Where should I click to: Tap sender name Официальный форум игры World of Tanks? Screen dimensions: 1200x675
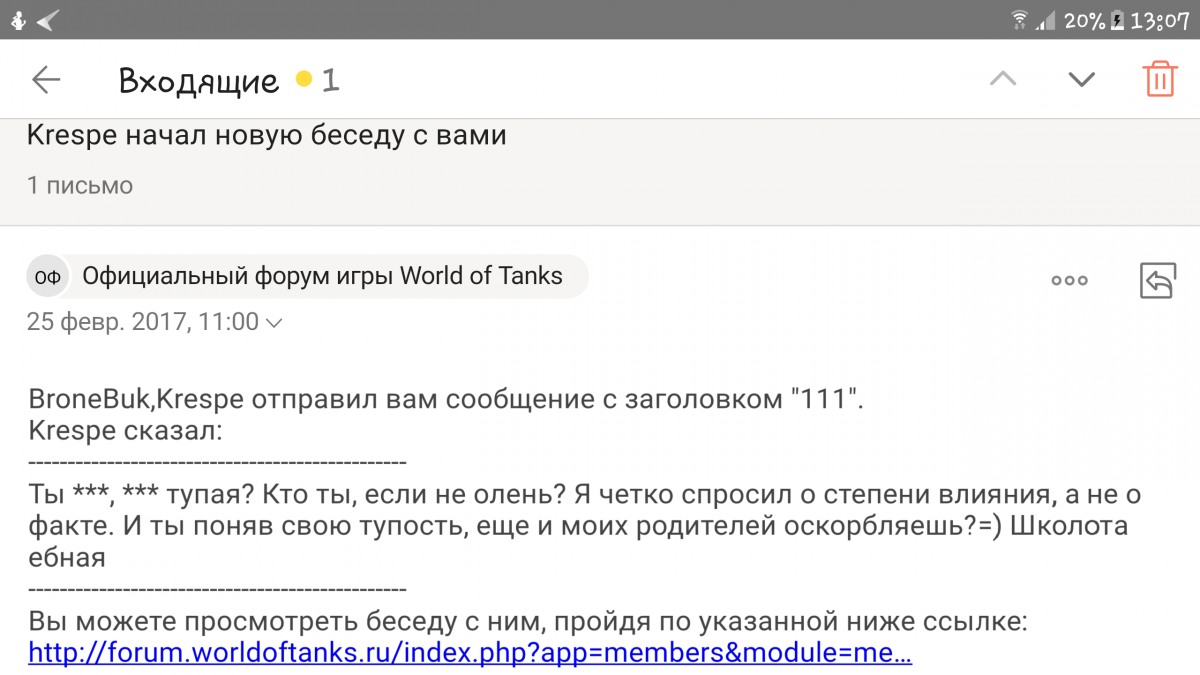point(323,276)
